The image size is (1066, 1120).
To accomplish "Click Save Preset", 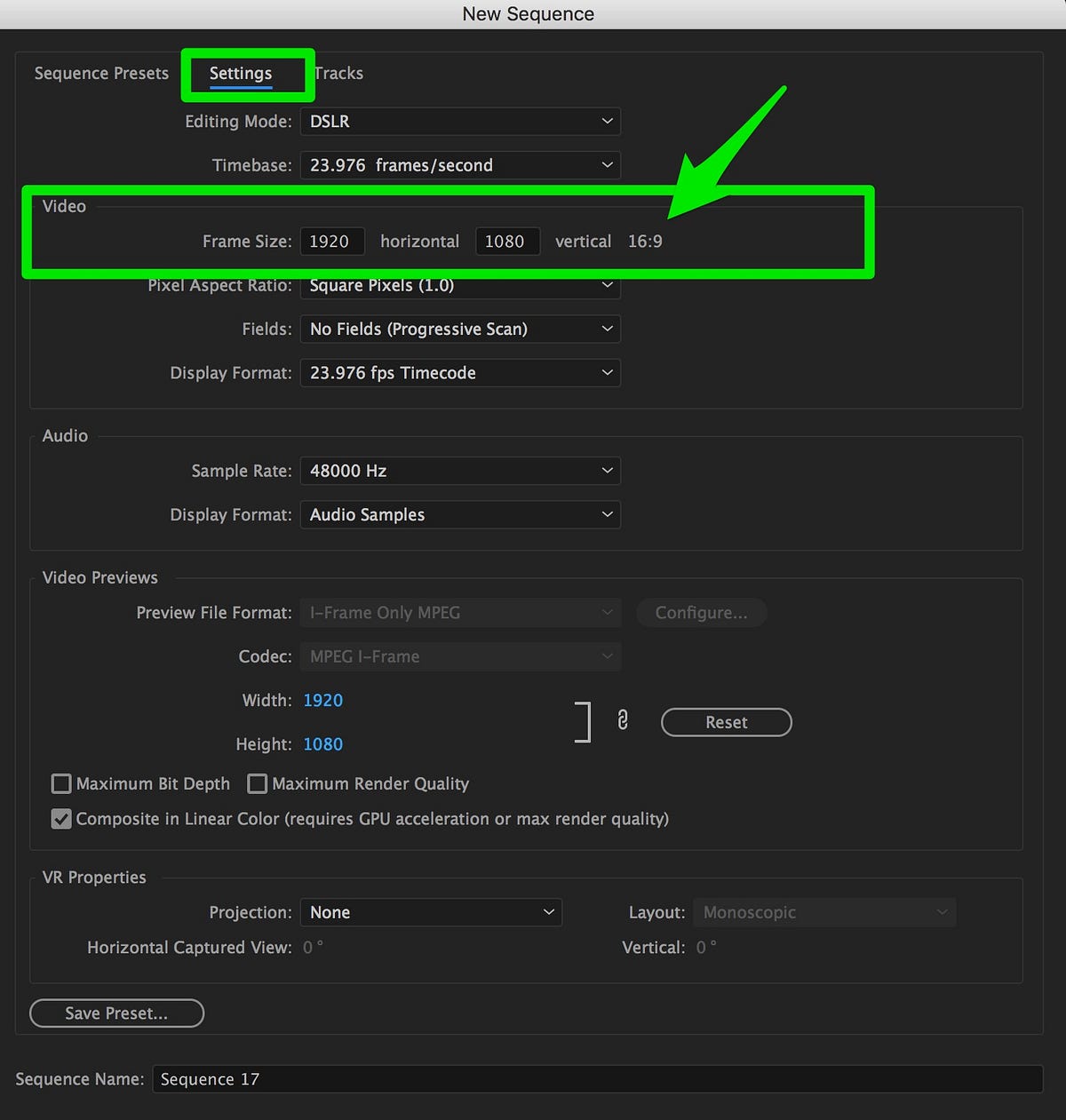I will (116, 1013).
